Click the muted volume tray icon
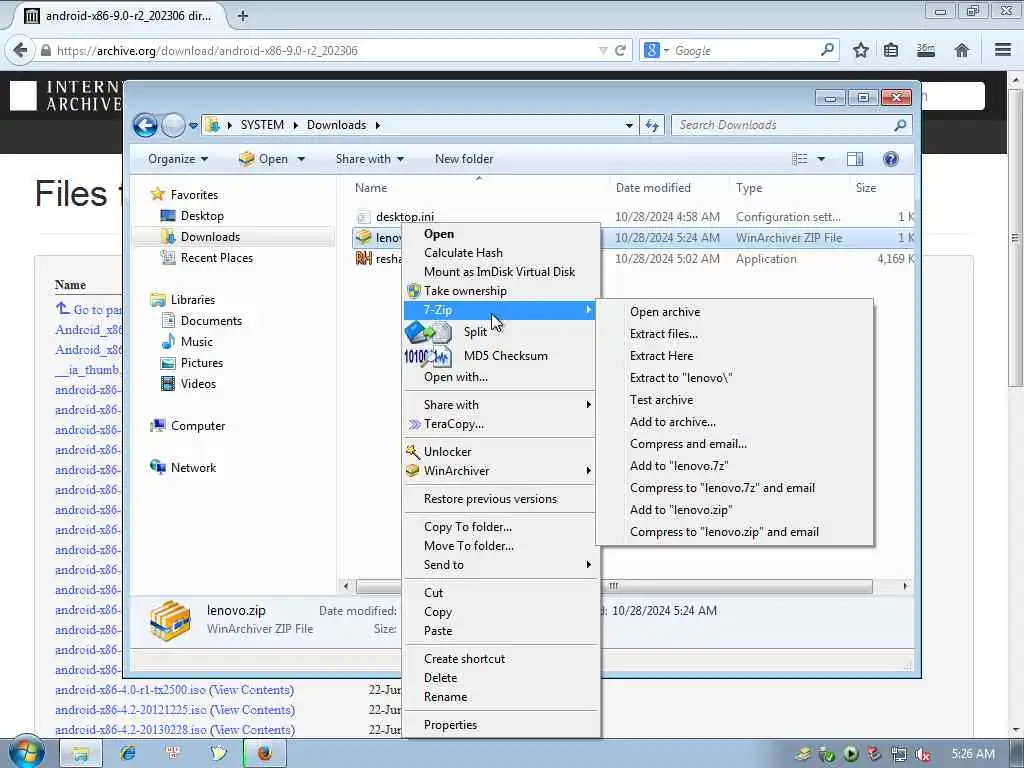Viewport: 1024px width, 768px height. tap(923, 754)
